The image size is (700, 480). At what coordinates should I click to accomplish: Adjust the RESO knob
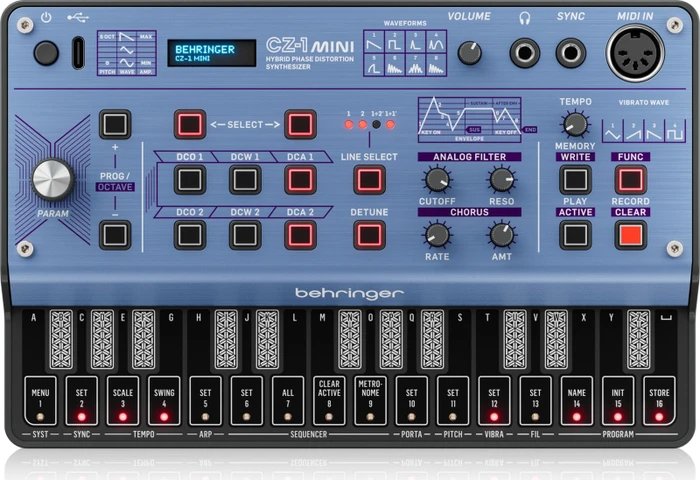(501, 179)
